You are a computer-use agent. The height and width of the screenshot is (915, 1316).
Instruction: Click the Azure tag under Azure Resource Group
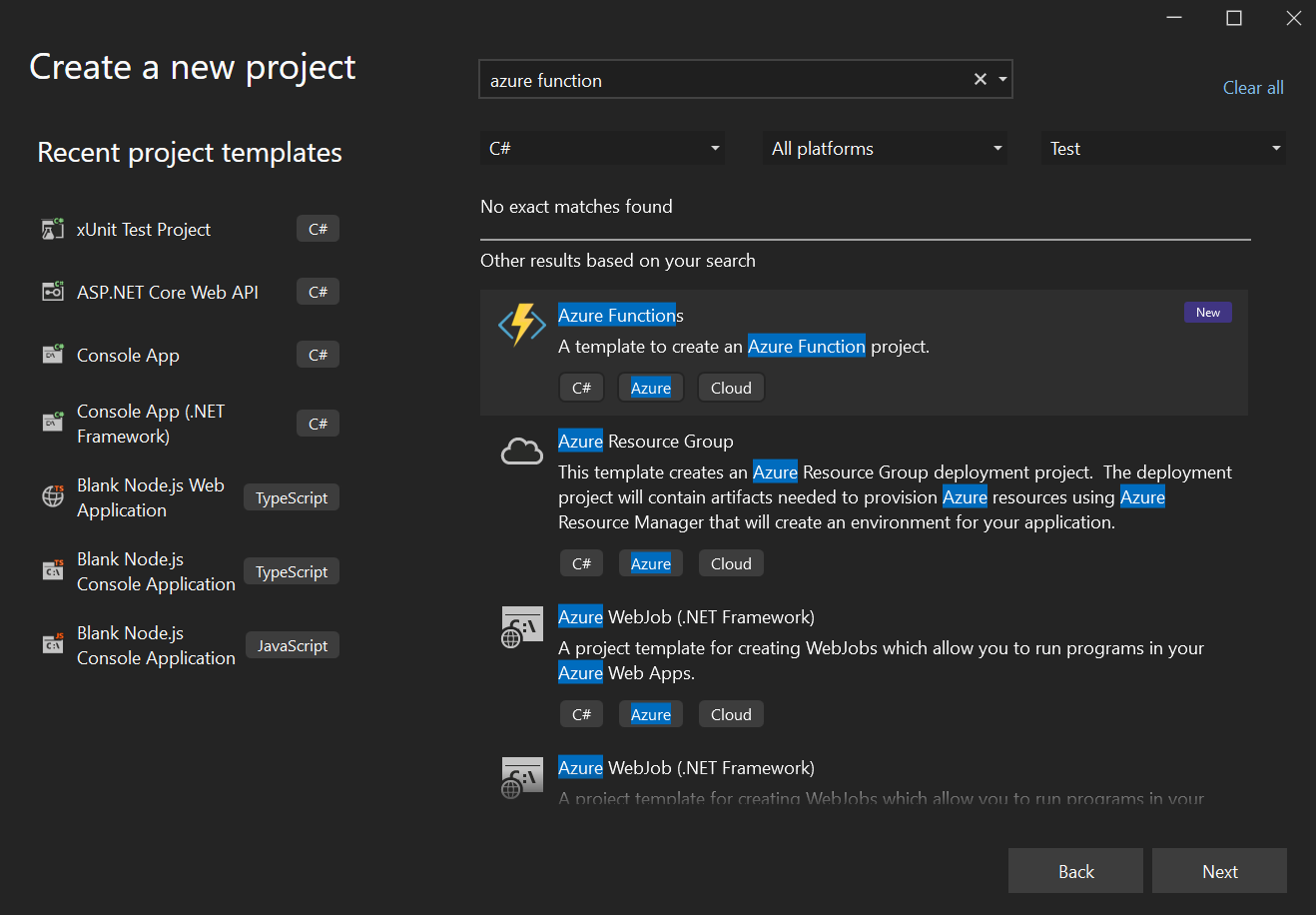651,563
